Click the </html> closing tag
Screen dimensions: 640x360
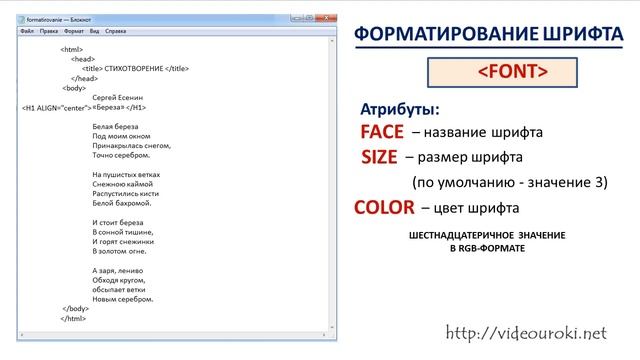coord(73,318)
